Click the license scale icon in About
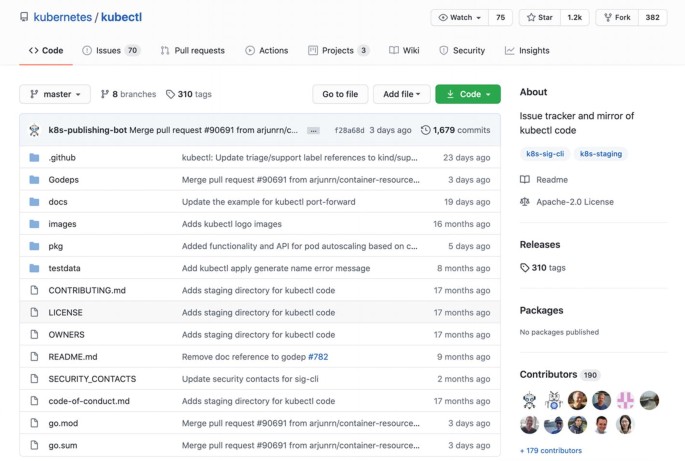The width and height of the screenshot is (685, 461). click(x=525, y=202)
